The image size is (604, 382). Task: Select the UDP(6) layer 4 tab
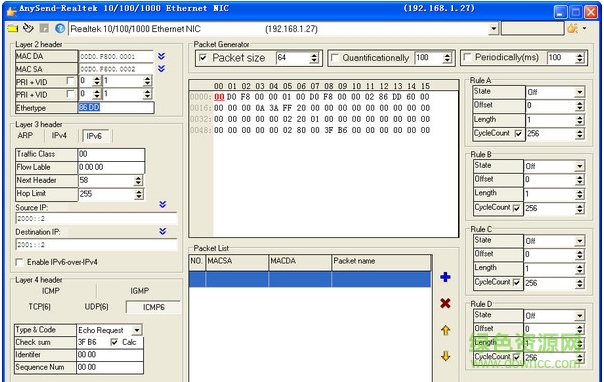pyautogui.click(x=96, y=307)
